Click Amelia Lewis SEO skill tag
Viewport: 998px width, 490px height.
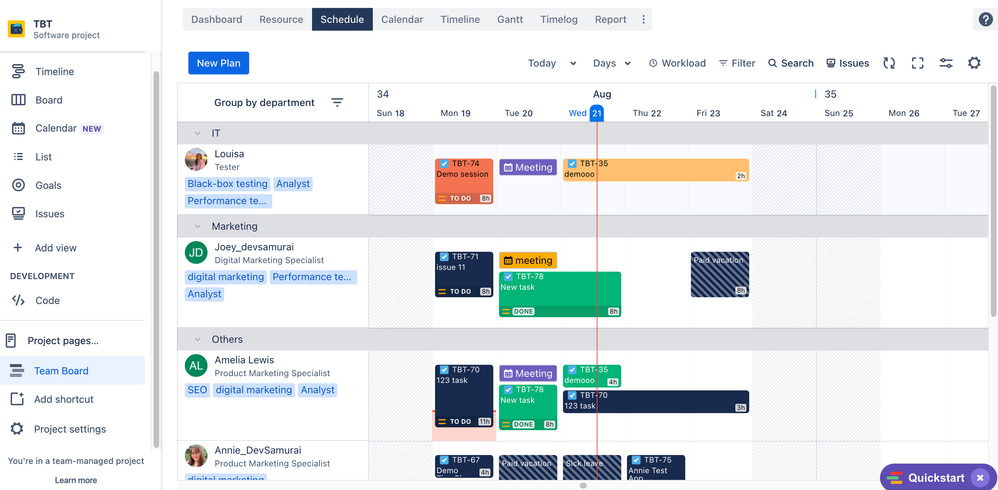point(197,390)
